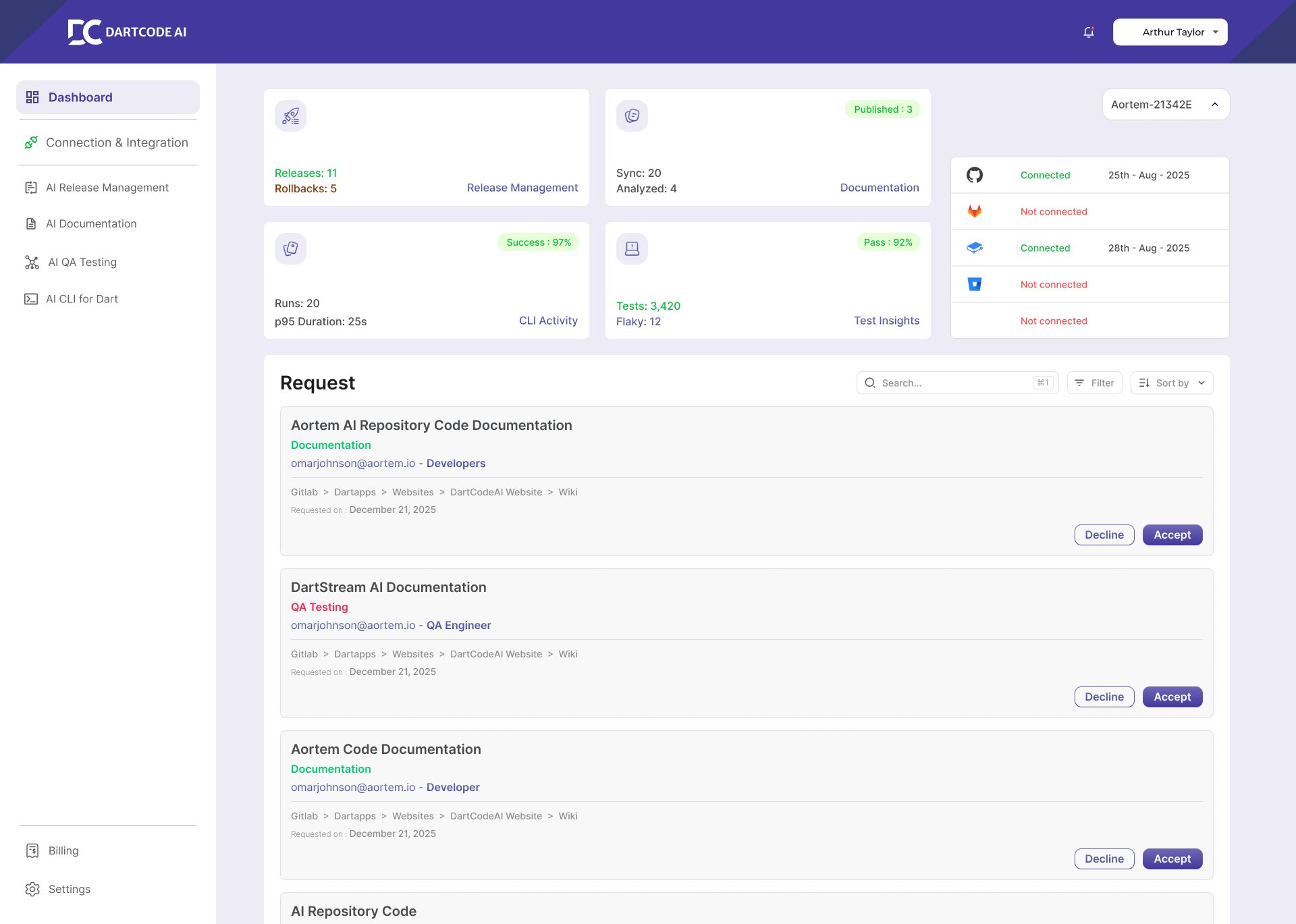Click the Billing receipt icon
Viewport: 1296px width, 924px height.
click(x=32, y=850)
